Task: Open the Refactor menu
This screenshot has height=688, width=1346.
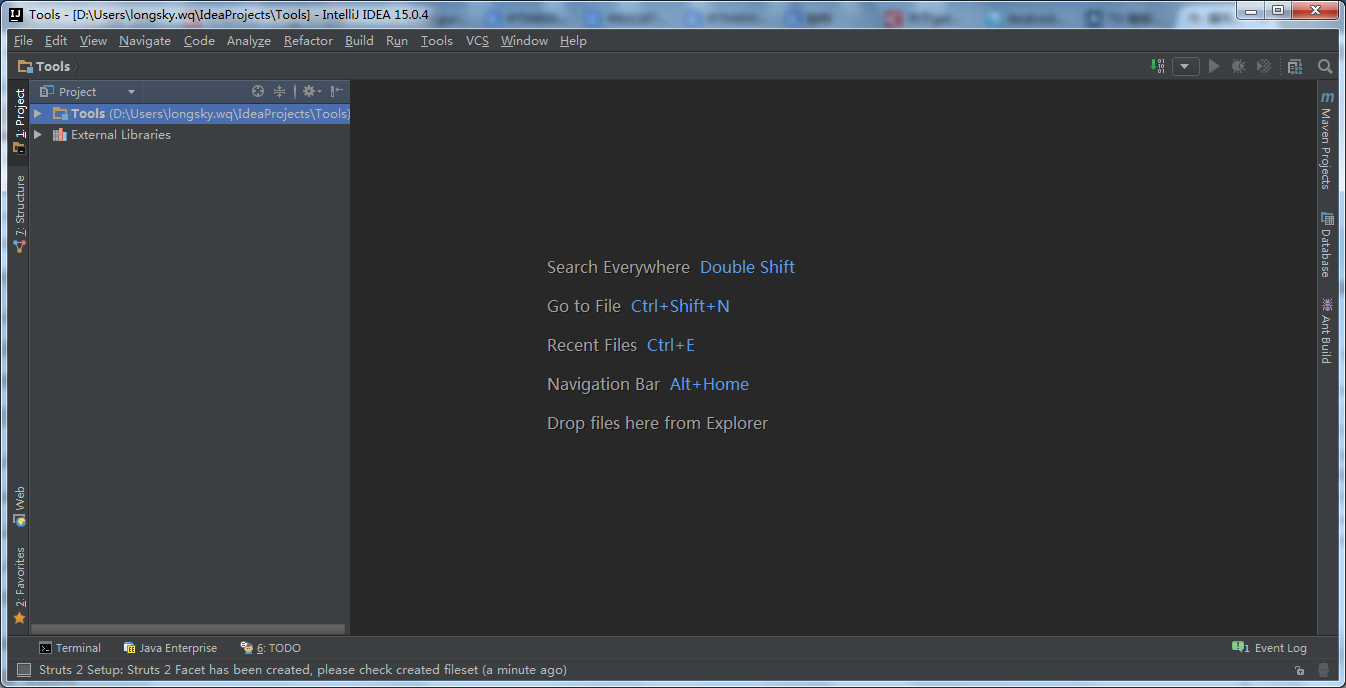Action: coord(308,41)
